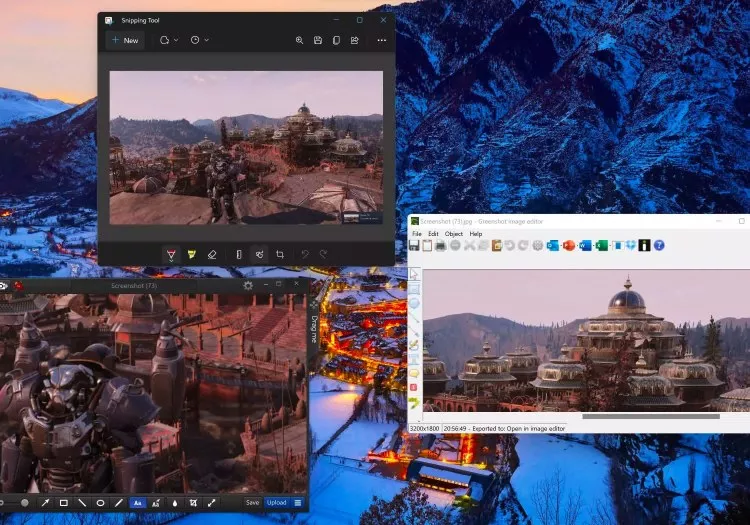Click the color drop icon in Lightshot toolbar

[x=174, y=502]
